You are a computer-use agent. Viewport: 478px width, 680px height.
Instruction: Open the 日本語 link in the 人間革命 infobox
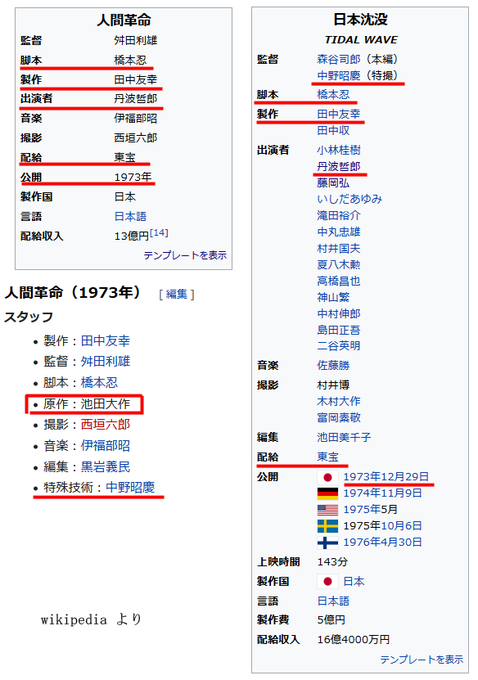coord(130,216)
